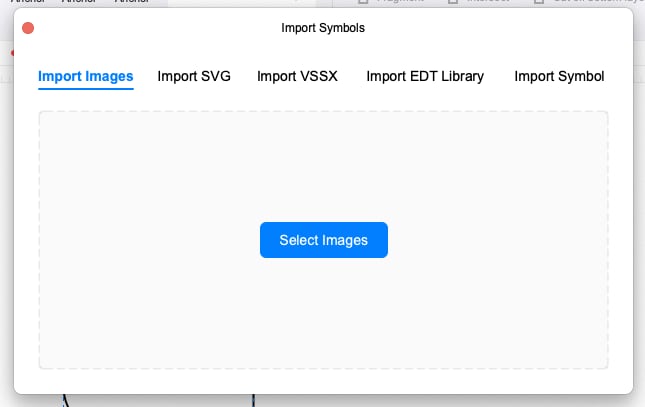Viewport: 645px width, 407px height.
Task: Activate the Import Images tab
Action: pos(85,76)
